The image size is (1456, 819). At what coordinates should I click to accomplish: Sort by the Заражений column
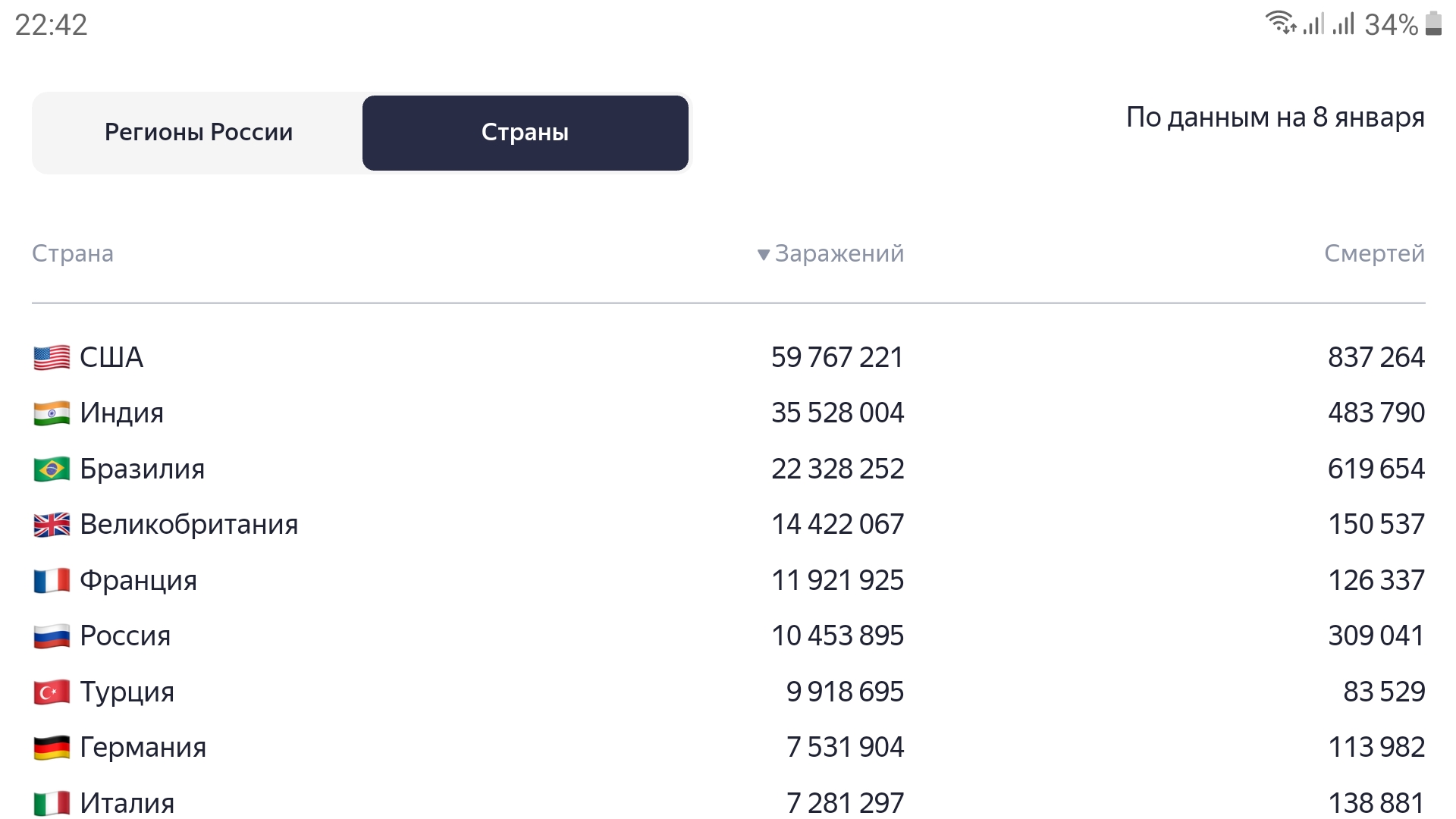tap(831, 253)
